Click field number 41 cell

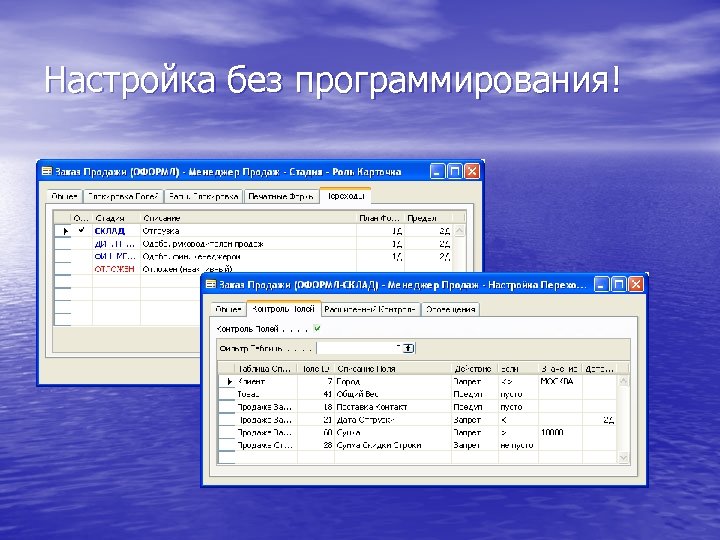tap(316, 394)
